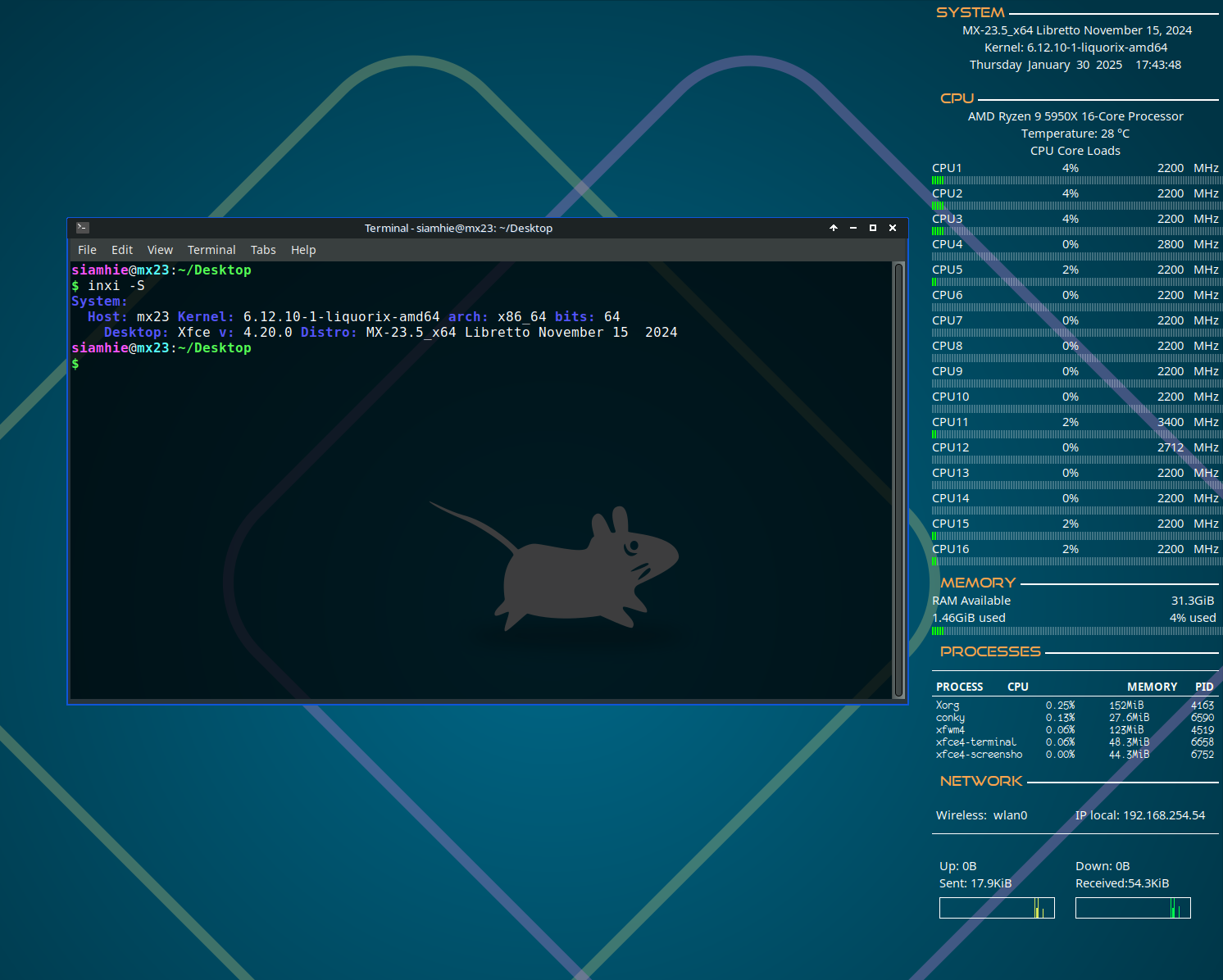Click the terminal icon in the title bar
The height and width of the screenshot is (980, 1223).
[x=83, y=228]
